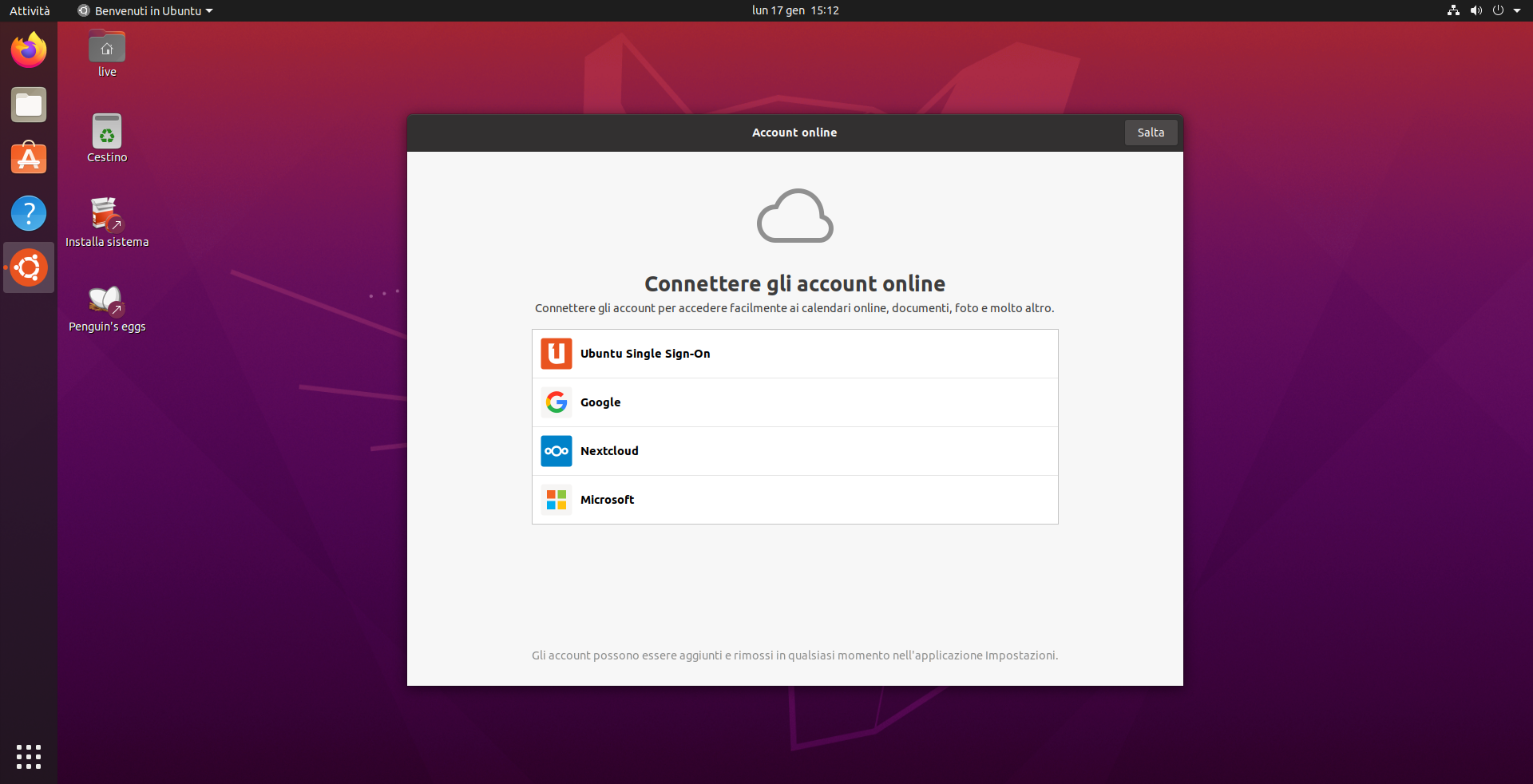Open the clock calendar lun 17 gen 15:12
The width and height of the screenshot is (1533, 784).
(x=795, y=10)
